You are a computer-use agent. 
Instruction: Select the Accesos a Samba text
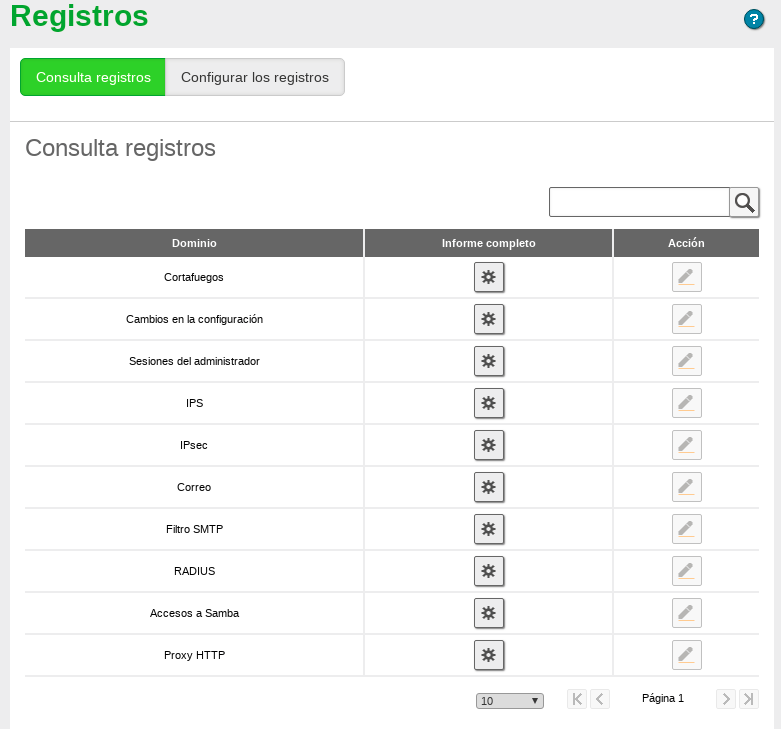coord(194,613)
